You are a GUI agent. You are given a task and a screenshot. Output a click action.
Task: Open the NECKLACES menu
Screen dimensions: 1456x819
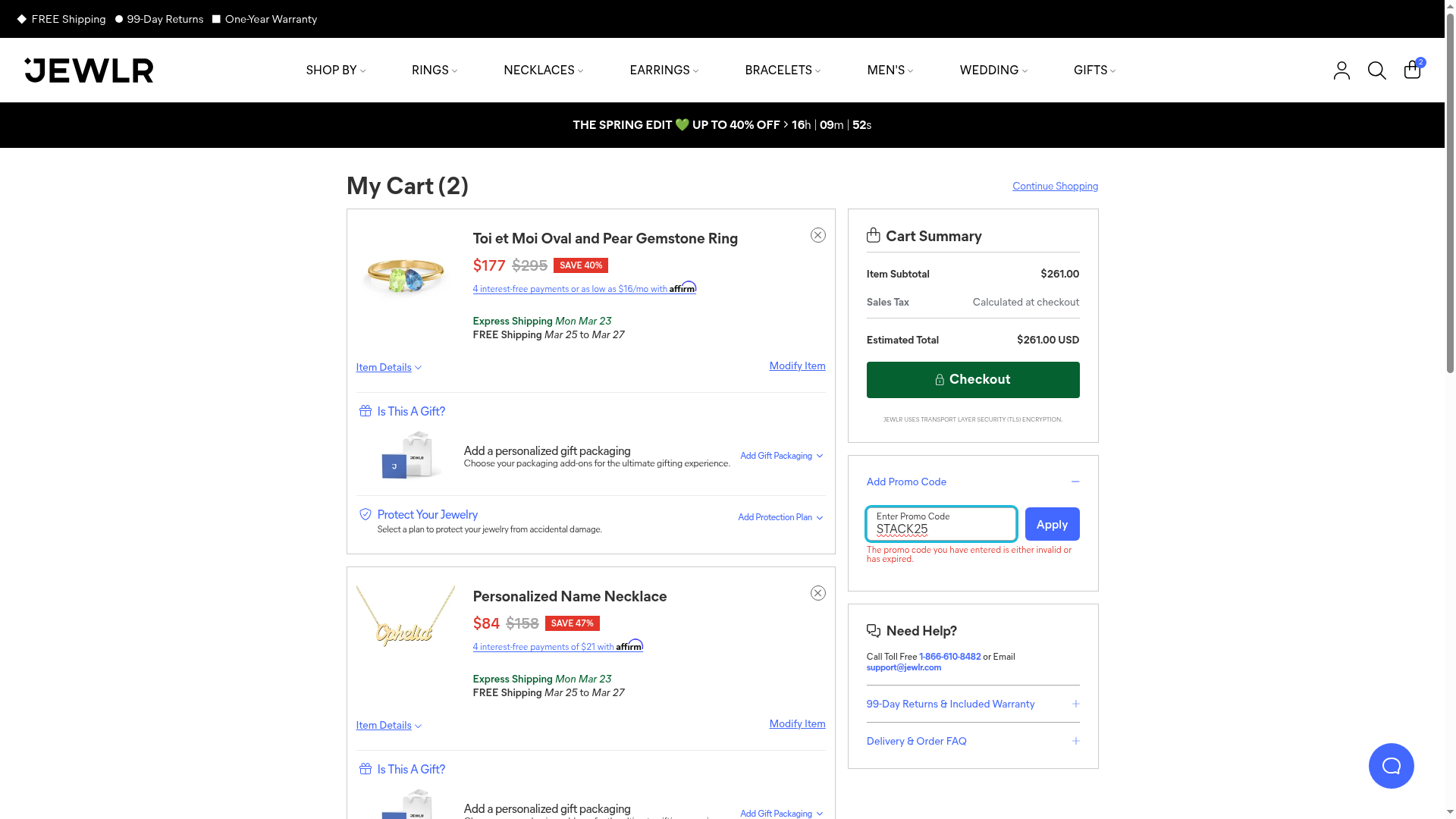(543, 71)
